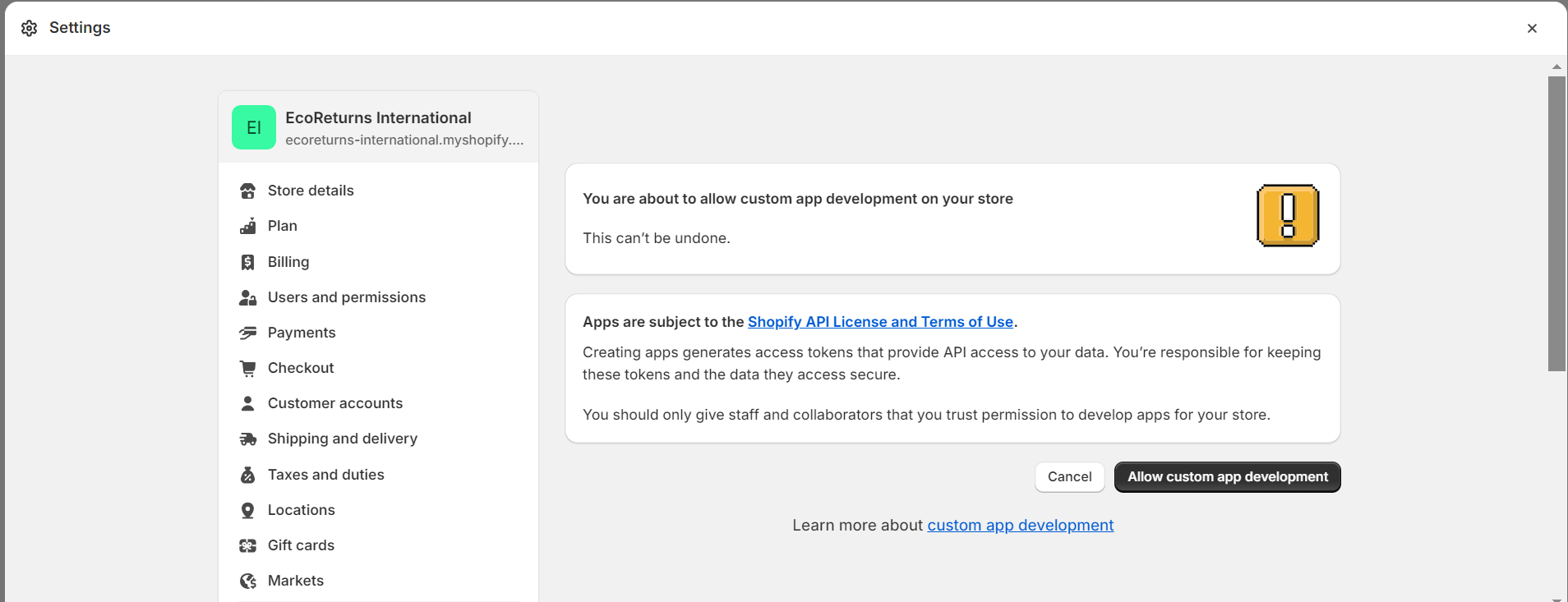Follow the custom app development link

tap(1020, 526)
